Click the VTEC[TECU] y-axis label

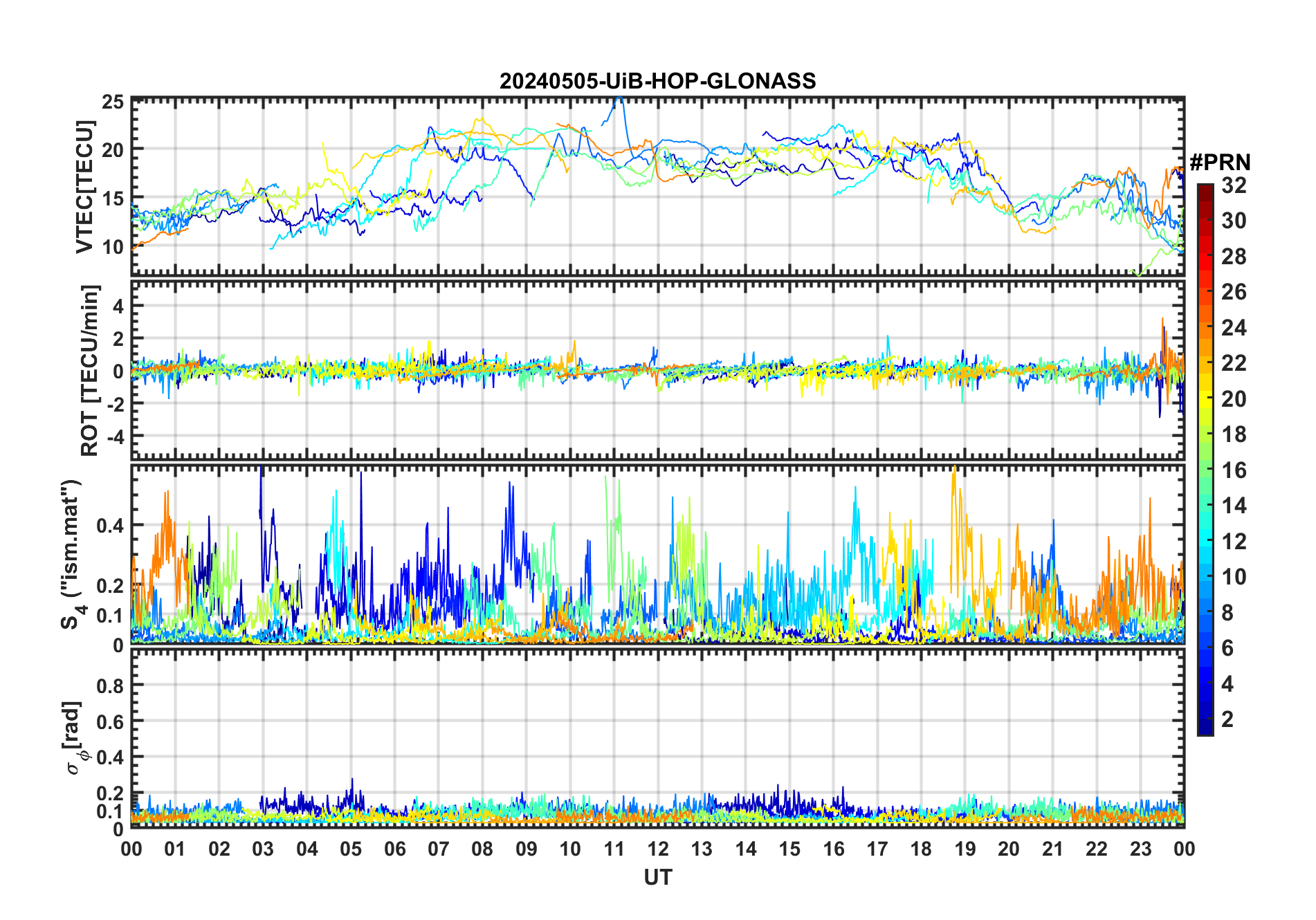(84, 187)
